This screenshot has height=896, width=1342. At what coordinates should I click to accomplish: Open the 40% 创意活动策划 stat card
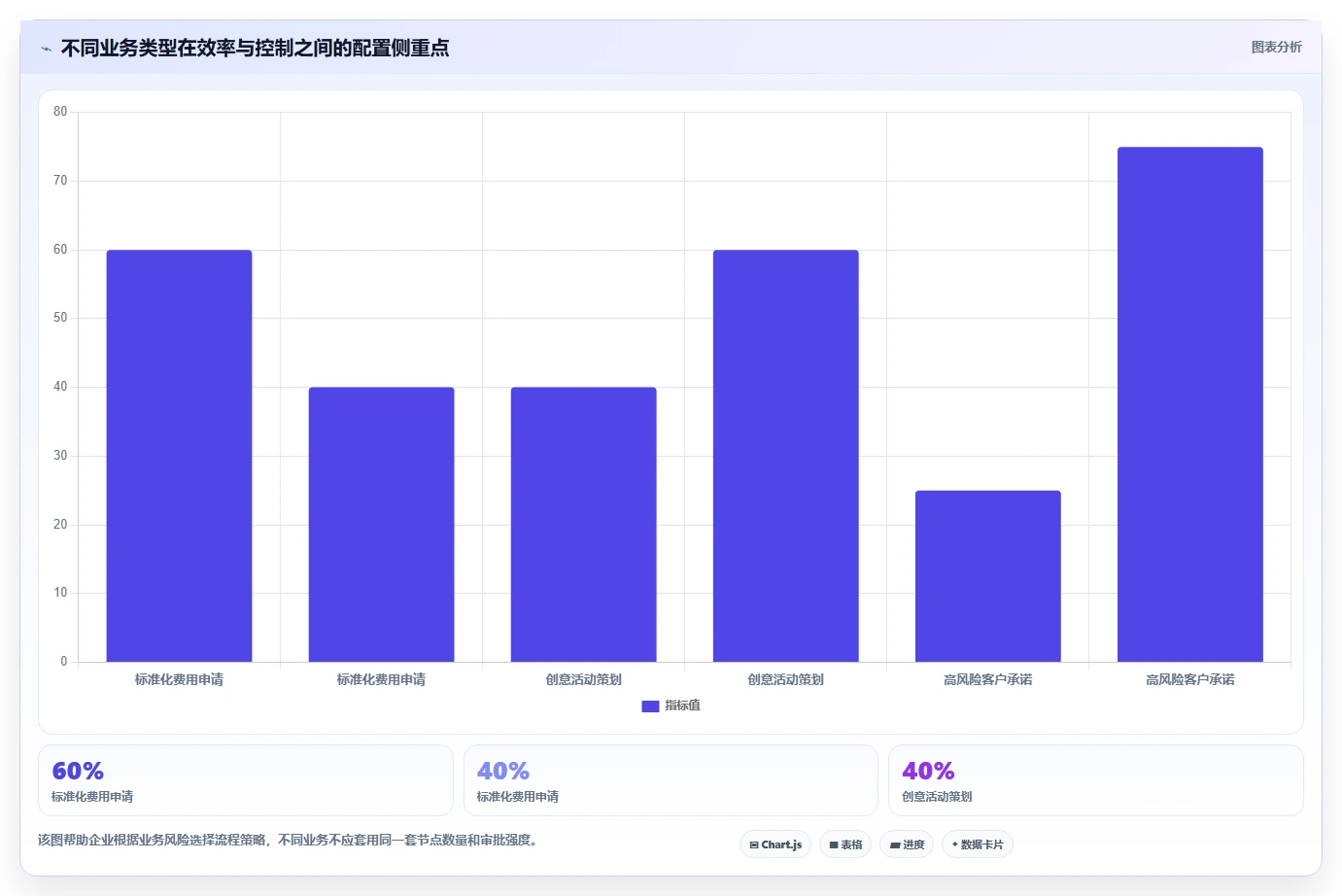(x=1096, y=780)
